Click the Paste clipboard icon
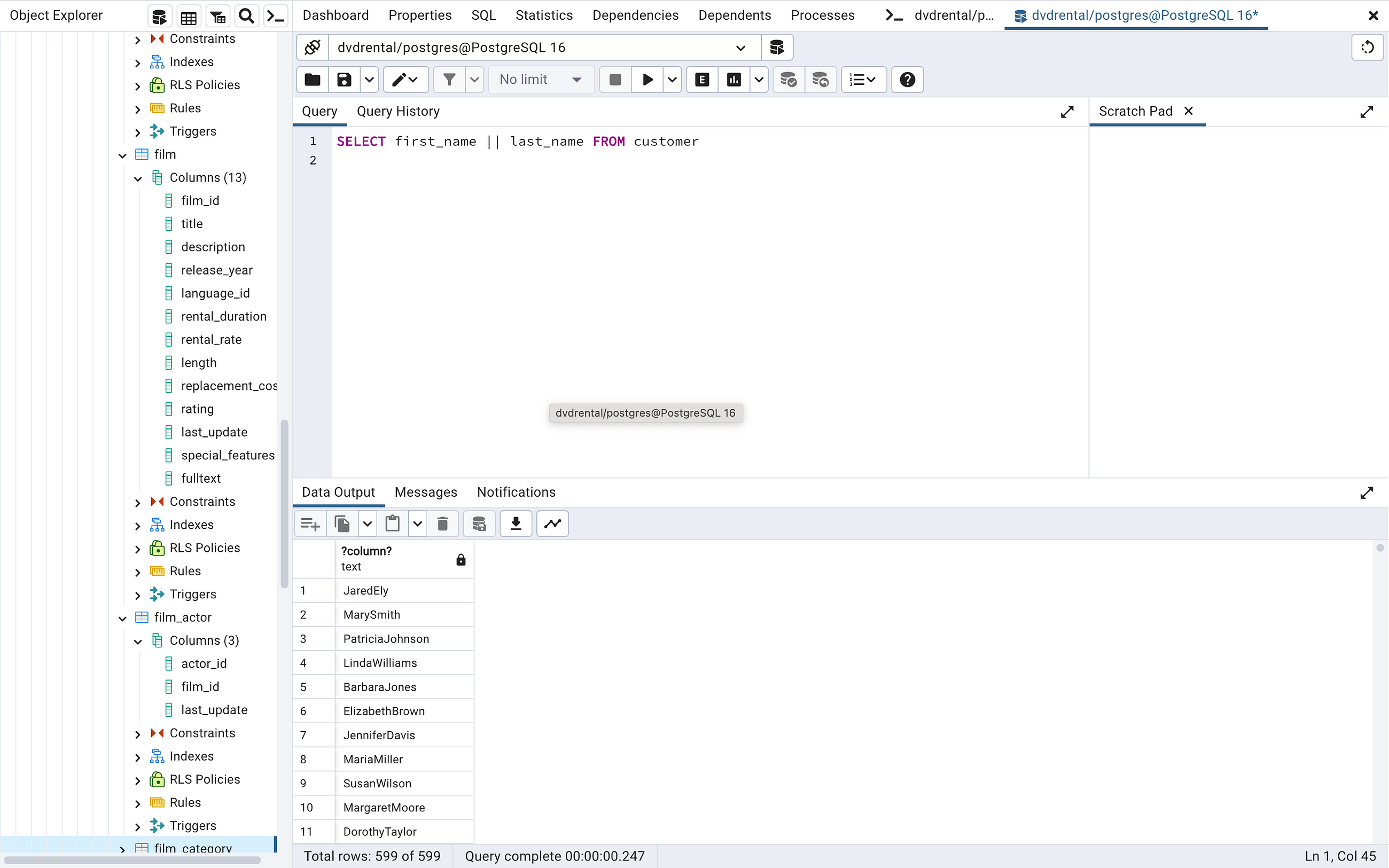The width and height of the screenshot is (1389, 868). point(393,523)
